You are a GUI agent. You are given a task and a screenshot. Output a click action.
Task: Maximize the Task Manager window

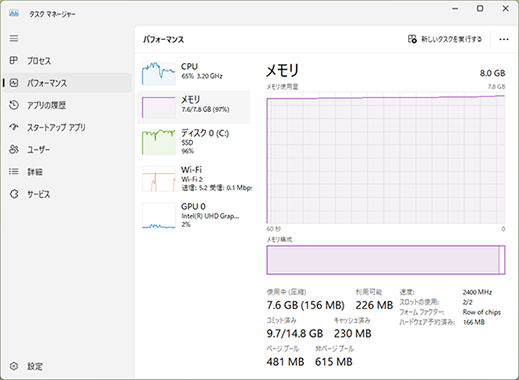point(480,9)
